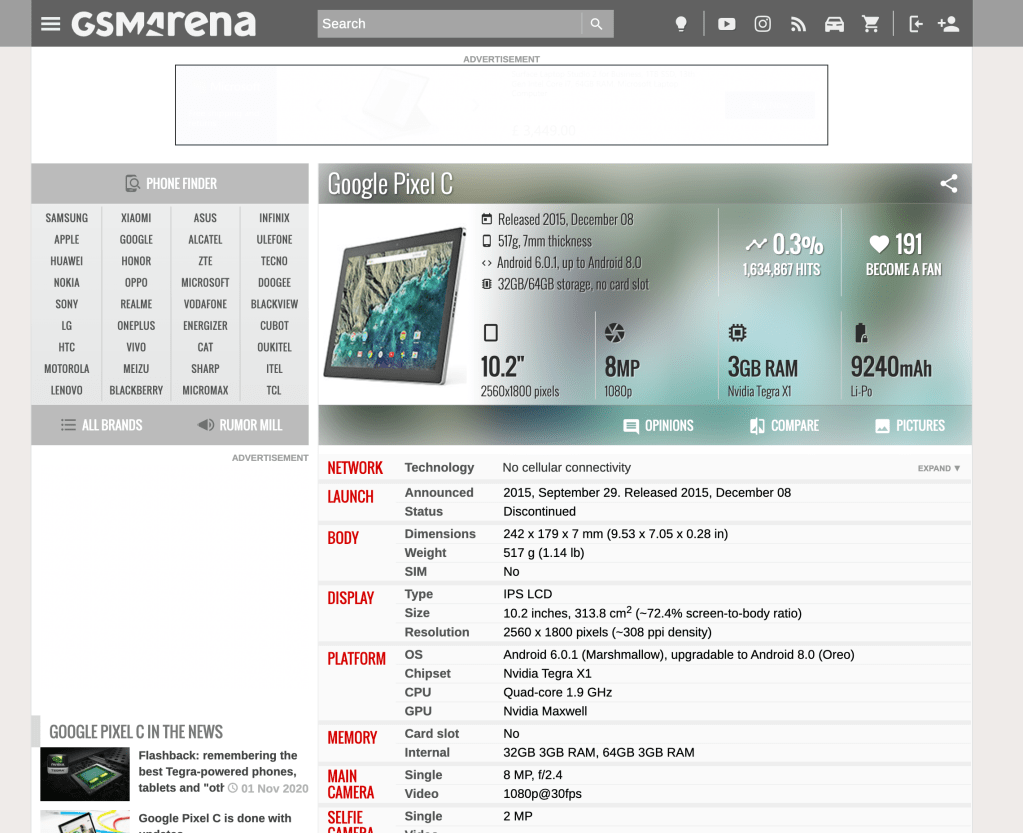1023x833 pixels.
Task: Select the Cat brand
Action: [205, 347]
